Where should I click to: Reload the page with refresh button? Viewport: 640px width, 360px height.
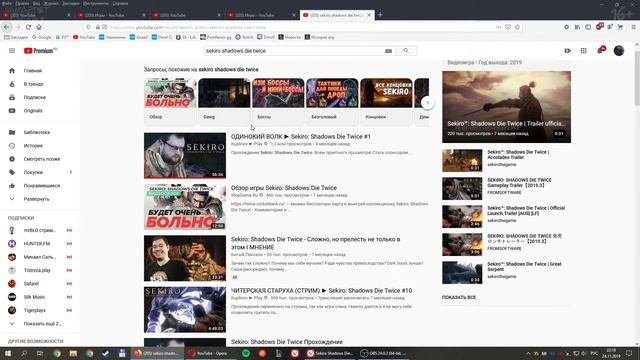click(28, 27)
